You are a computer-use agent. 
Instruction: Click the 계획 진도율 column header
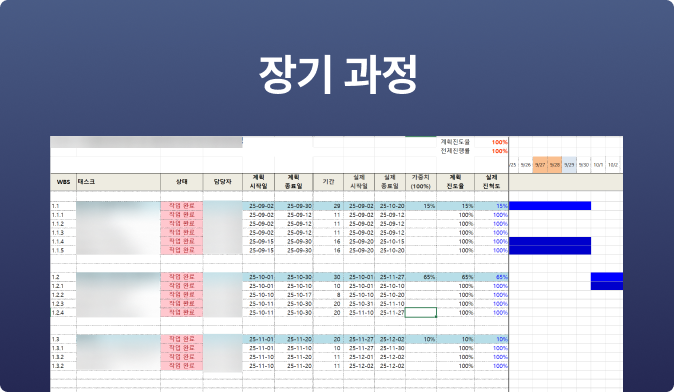(x=455, y=182)
